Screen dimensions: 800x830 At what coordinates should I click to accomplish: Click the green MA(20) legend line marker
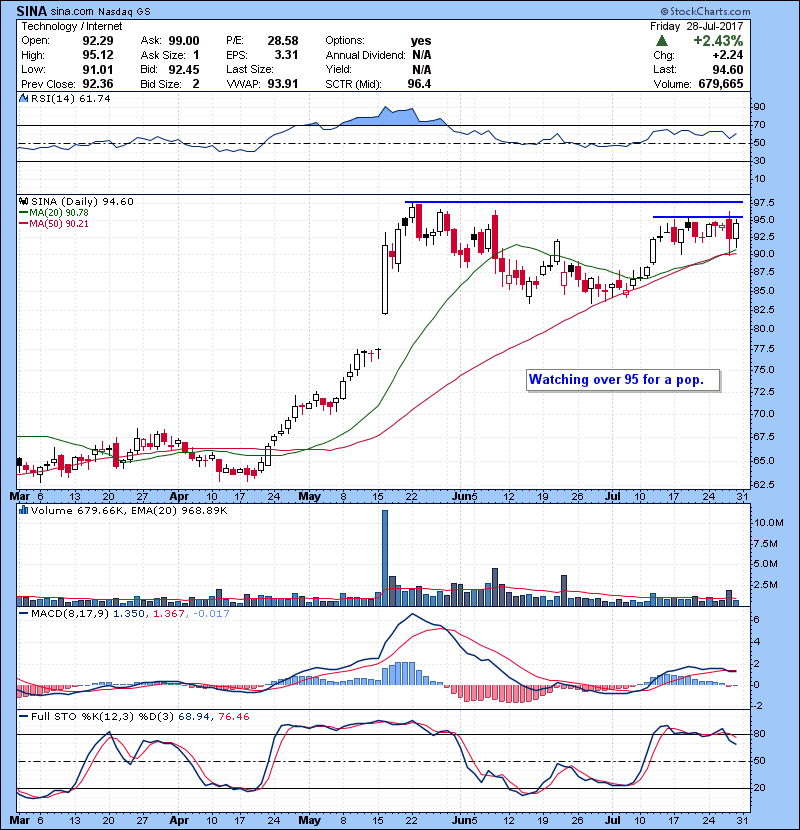[x=23, y=212]
